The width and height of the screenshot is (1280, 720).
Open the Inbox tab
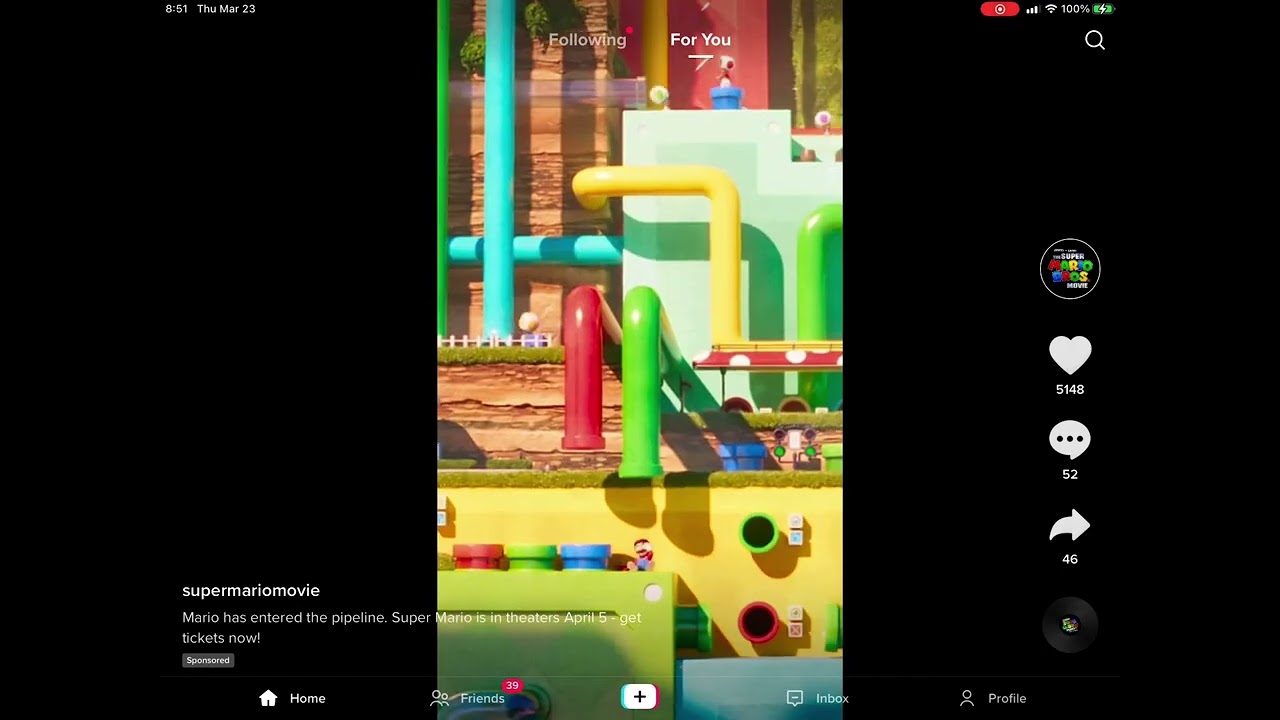pos(818,698)
